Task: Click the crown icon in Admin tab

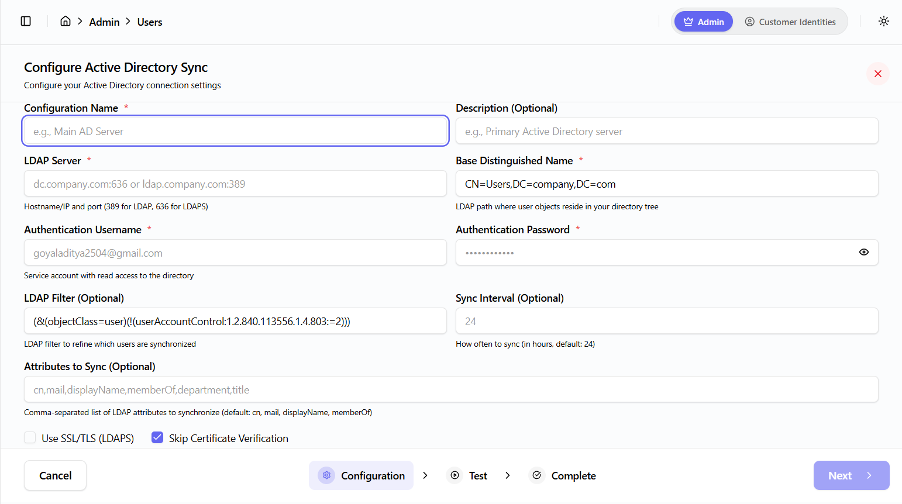Action: coord(688,22)
